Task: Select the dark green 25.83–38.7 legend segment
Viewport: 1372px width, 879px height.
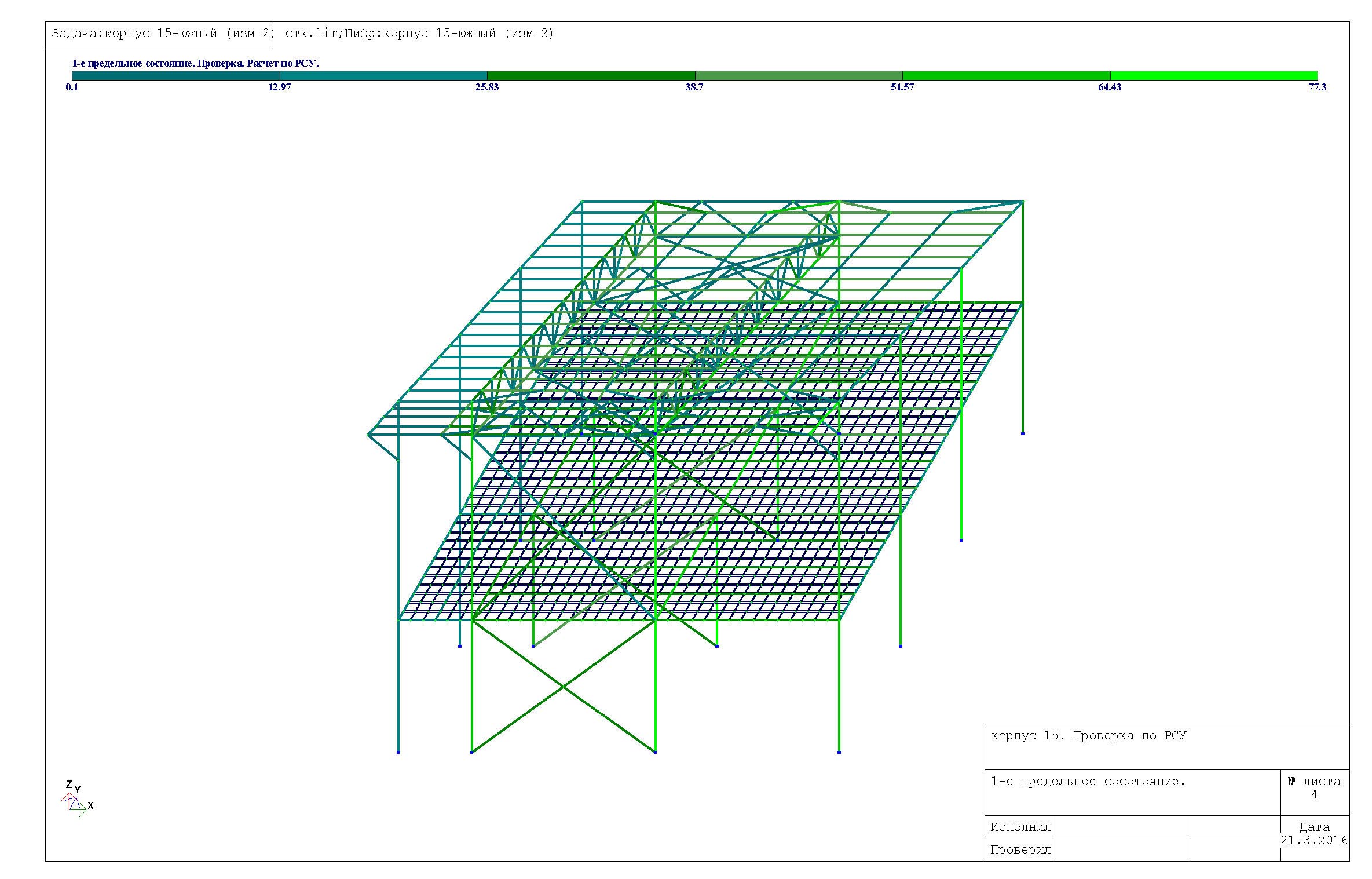Action: click(591, 75)
